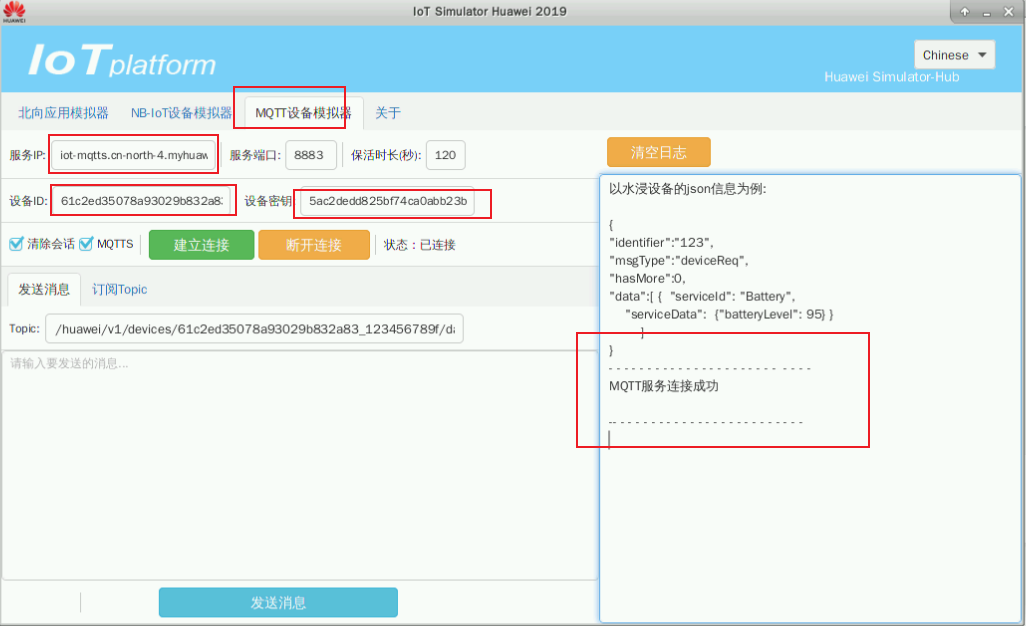Click the 以水浸设备的json信息为例 log line
Image resolution: width=1026 pixels, height=626 pixels.
687,189
